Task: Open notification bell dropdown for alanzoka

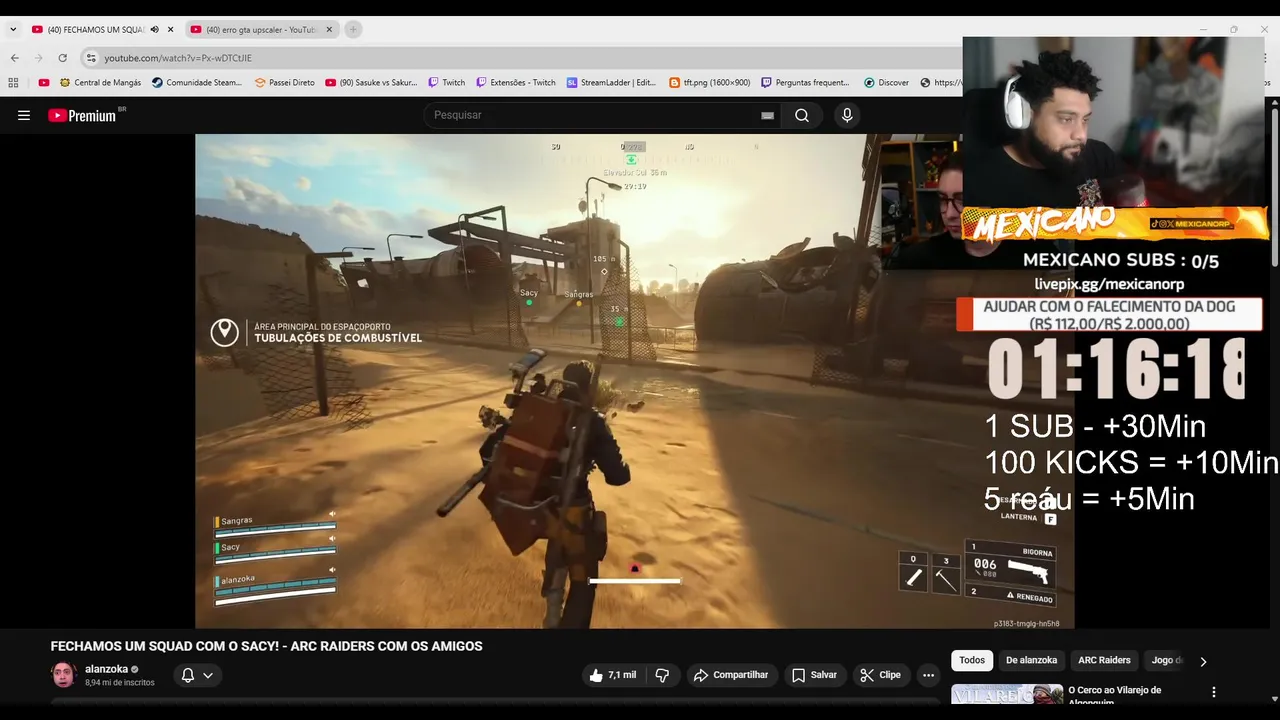Action: pyautogui.click(x=197, y=675)
